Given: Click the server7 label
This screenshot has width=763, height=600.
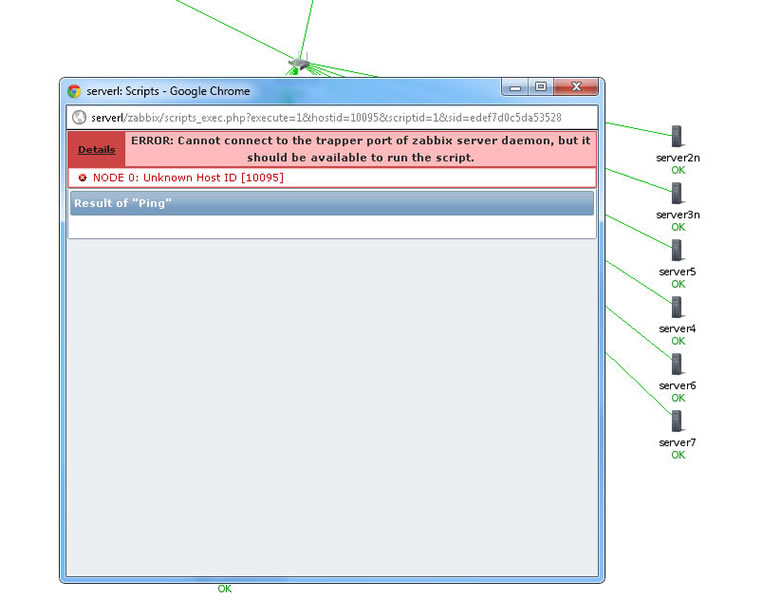Looking at the screenshot, I should 677,442.
